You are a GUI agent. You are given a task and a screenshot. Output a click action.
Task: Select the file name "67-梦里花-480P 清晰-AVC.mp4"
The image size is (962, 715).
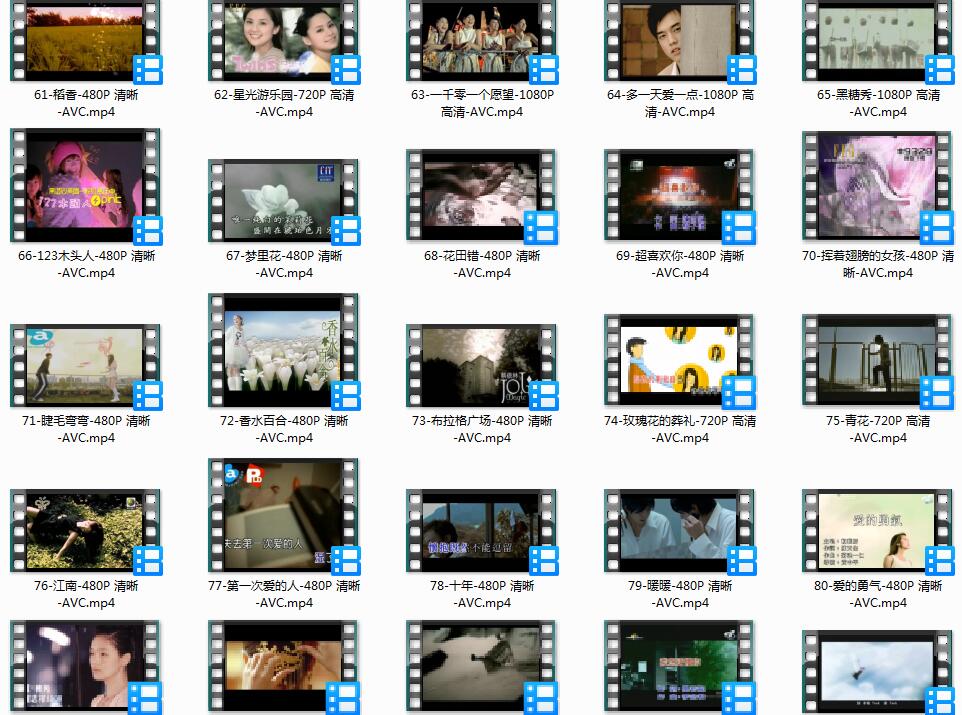(284, 264)
